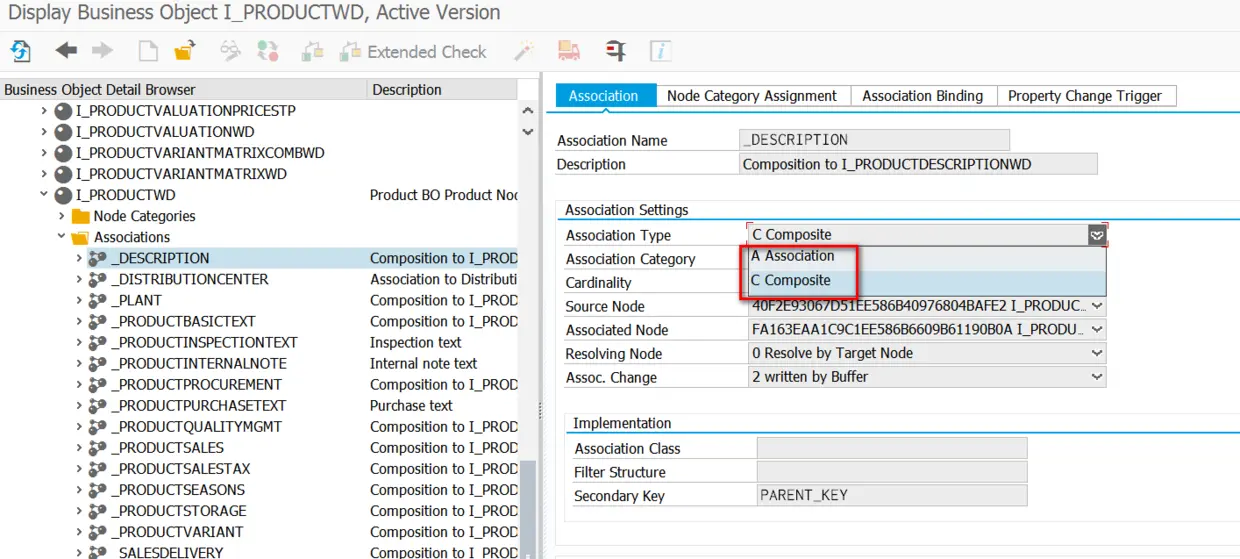Collapse the I_PRODUCTWD tree node

tap(44, 195)
